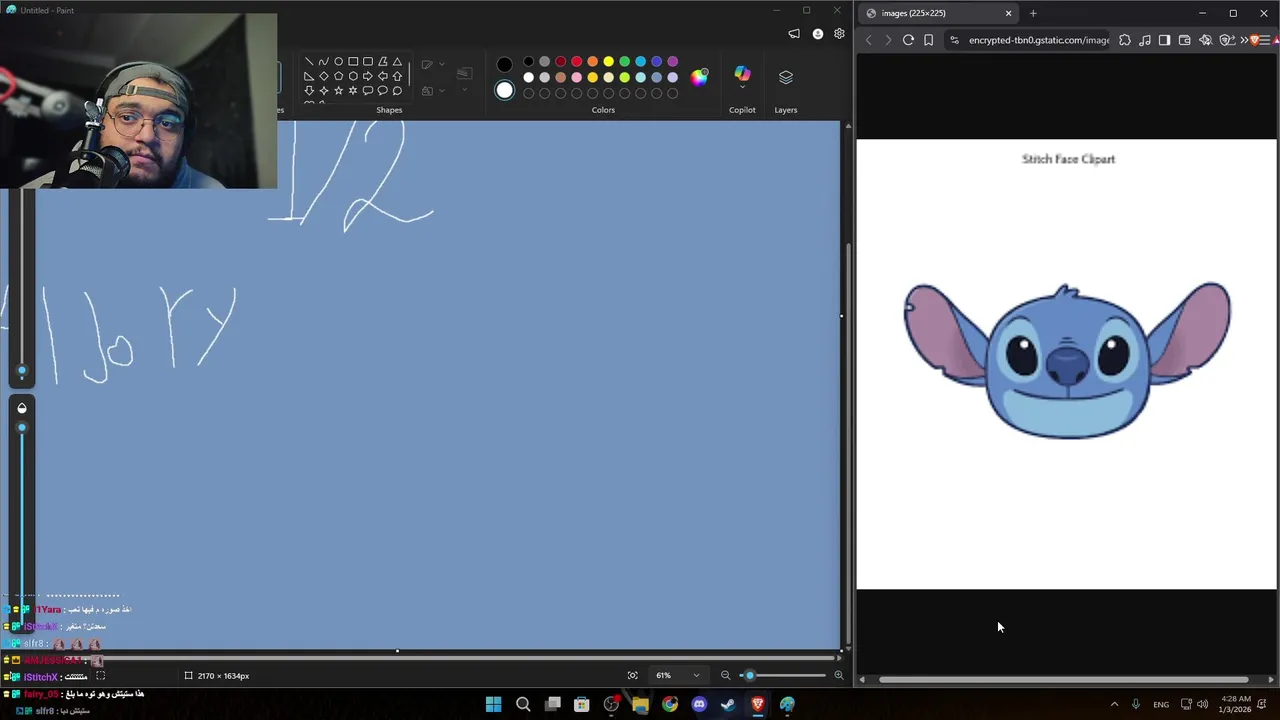Open Steam from the taskbar
1280x720 pixels.
pyautogui.click(x=728, y=704)
